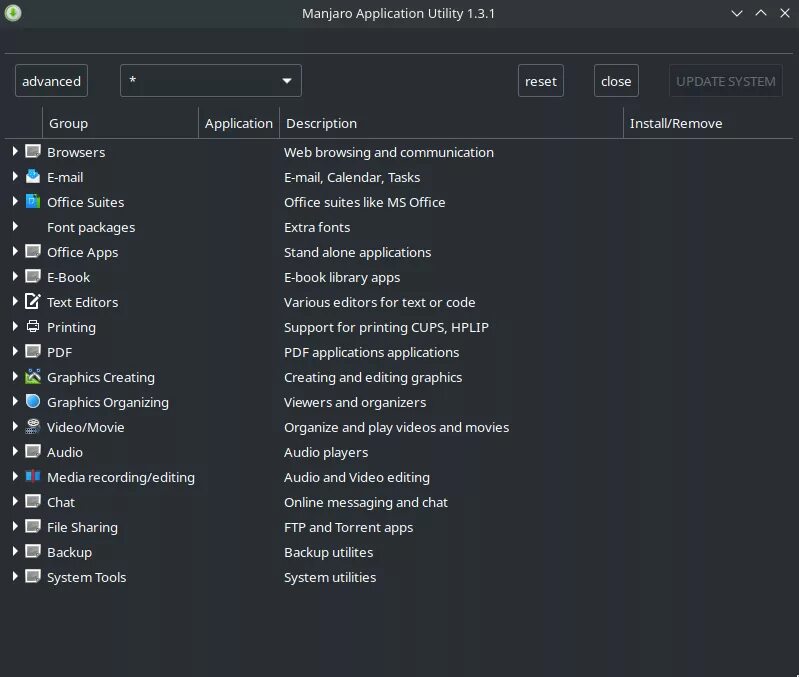The width and height of the screenshot is (799, 677).
Task: Click the Description column header
Action: [450, 123]
